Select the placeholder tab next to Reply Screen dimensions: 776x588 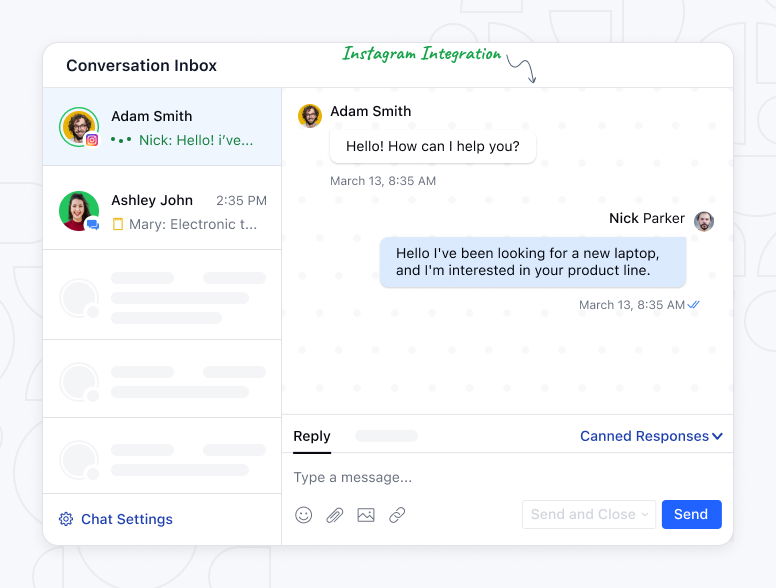pos(386,436)
